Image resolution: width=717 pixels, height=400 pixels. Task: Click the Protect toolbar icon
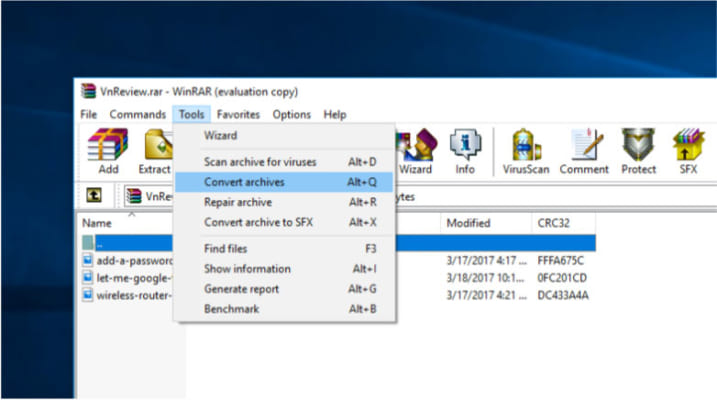[x=638, y=145]
